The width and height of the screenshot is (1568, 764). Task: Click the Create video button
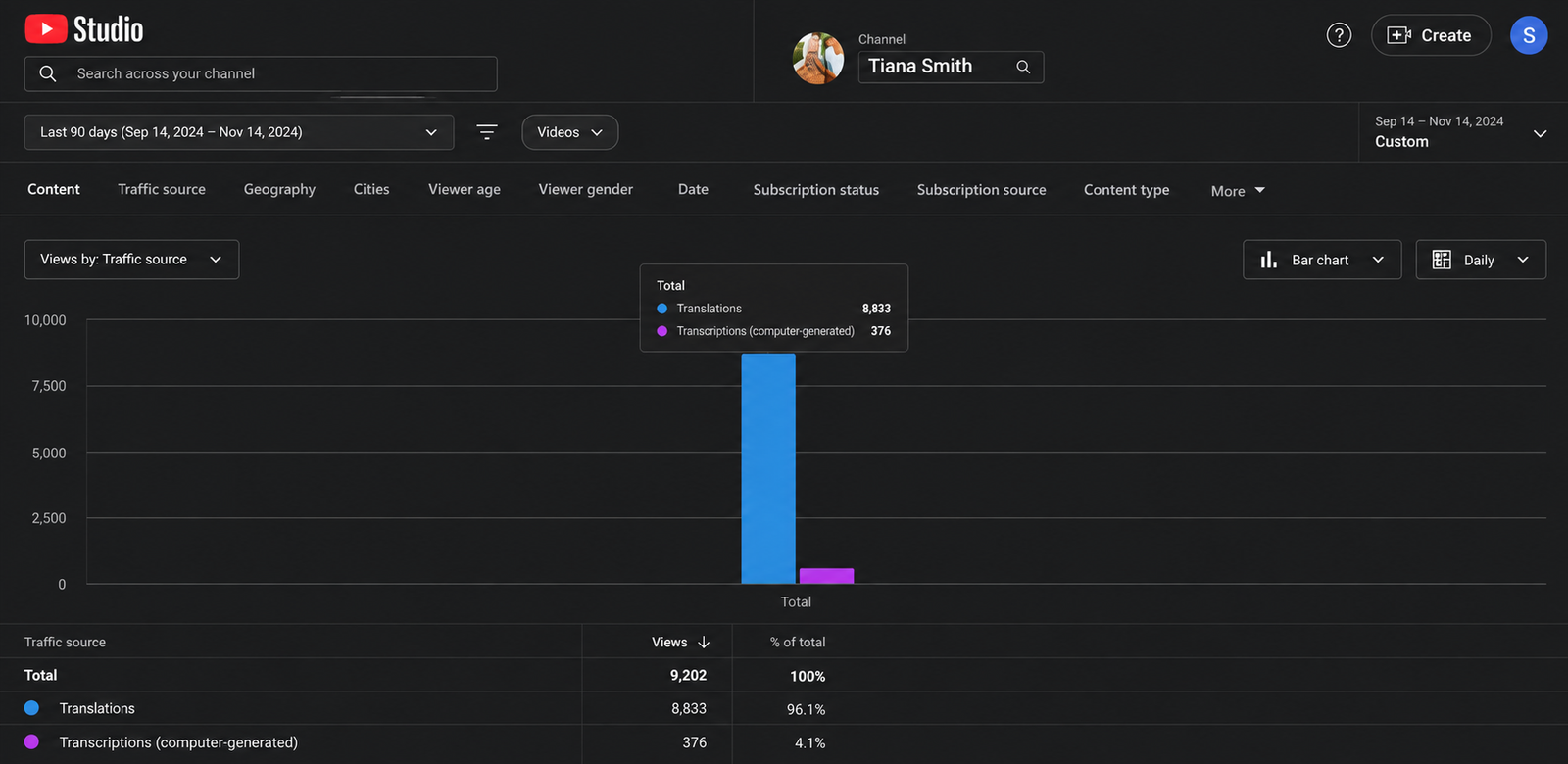1431,35
